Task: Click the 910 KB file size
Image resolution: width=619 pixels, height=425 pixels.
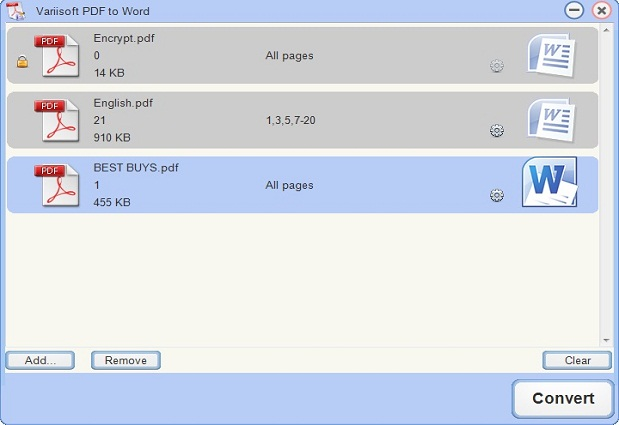Action: click(112, 138)
